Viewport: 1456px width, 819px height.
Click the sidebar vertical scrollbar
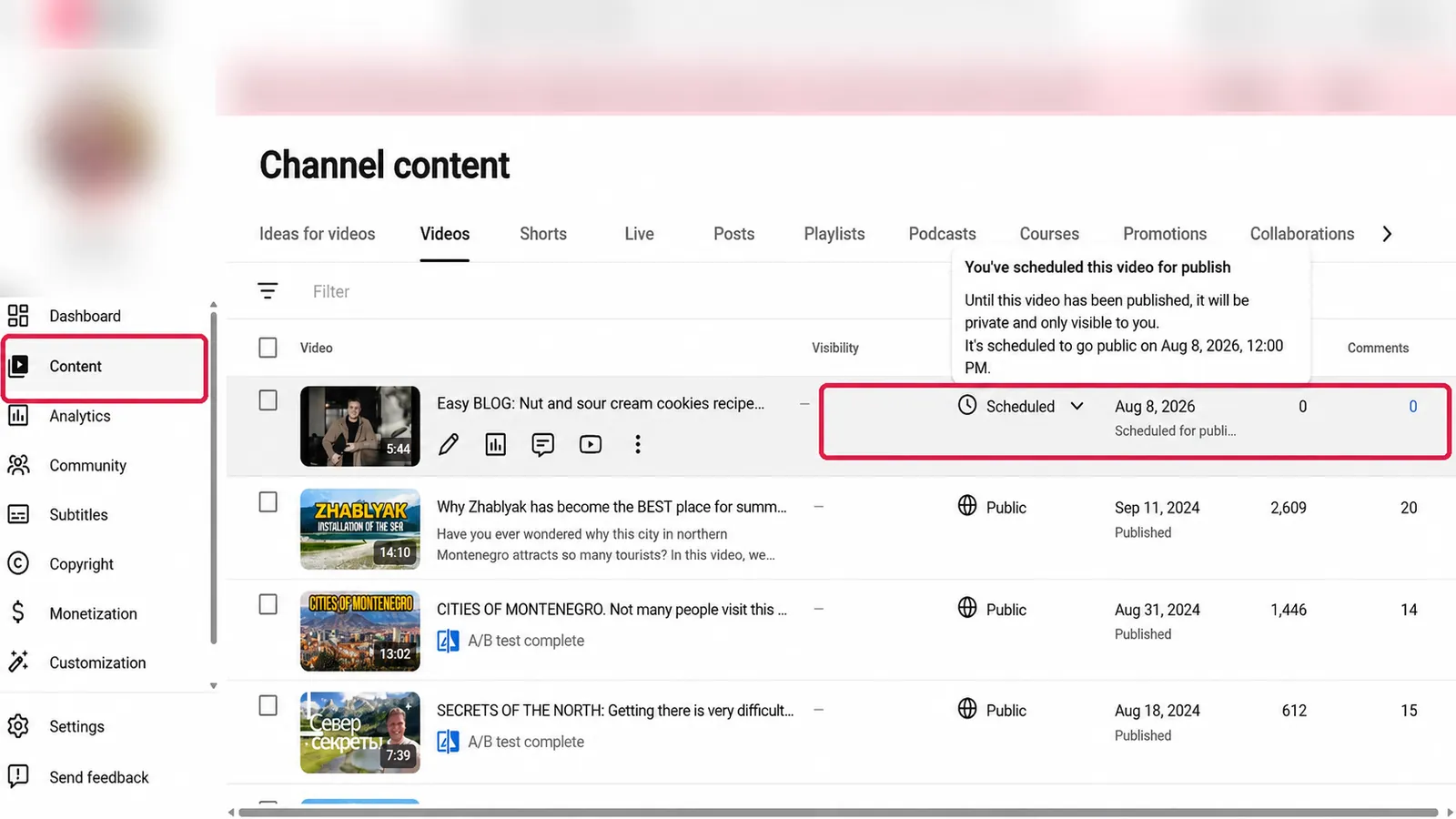tap(214, 478)
